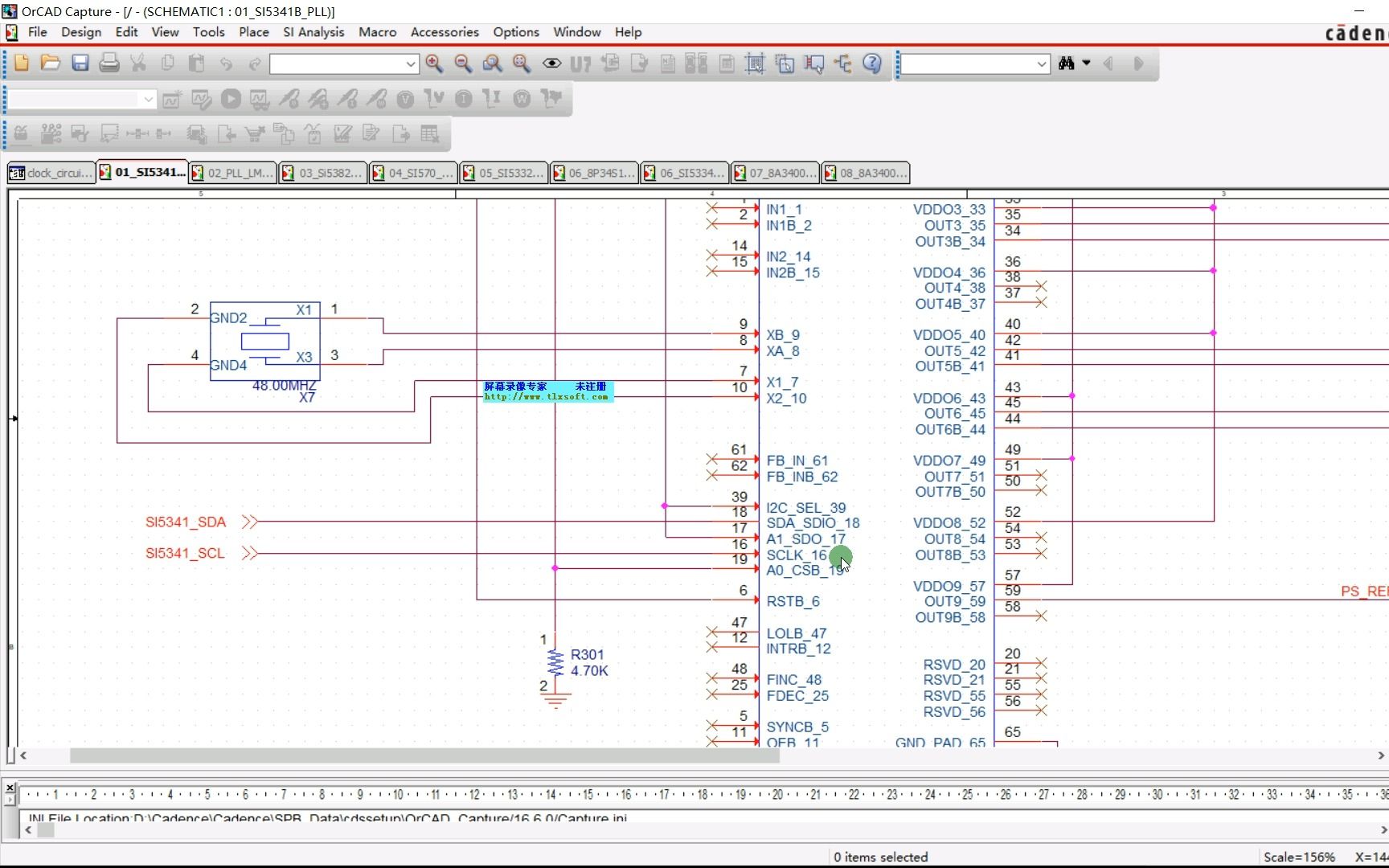
Task: Switch to the 06_SI5334... tab
Action: click(685, 173)
